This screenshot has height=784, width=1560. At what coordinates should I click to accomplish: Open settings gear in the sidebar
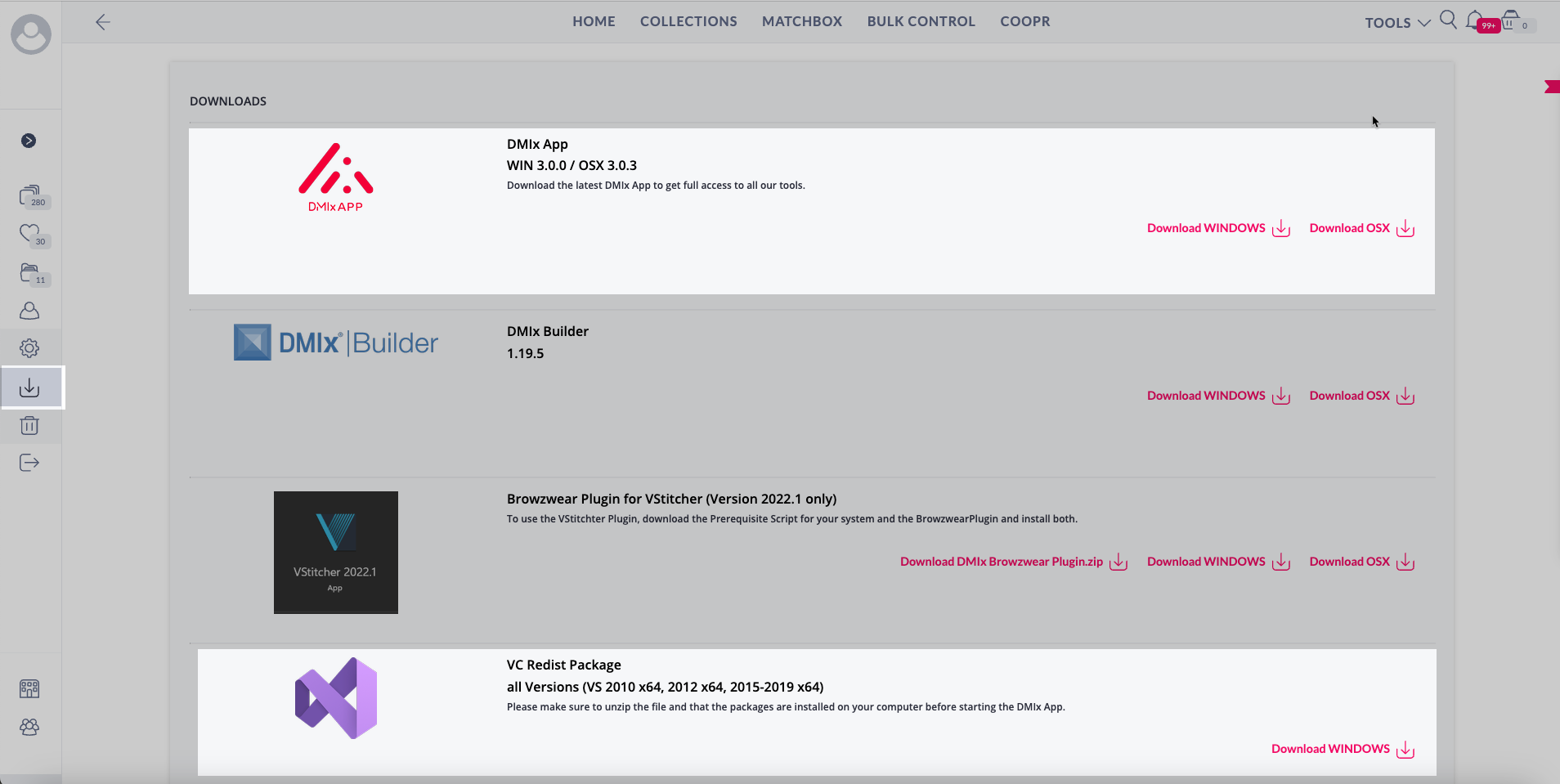click(29, 348)
